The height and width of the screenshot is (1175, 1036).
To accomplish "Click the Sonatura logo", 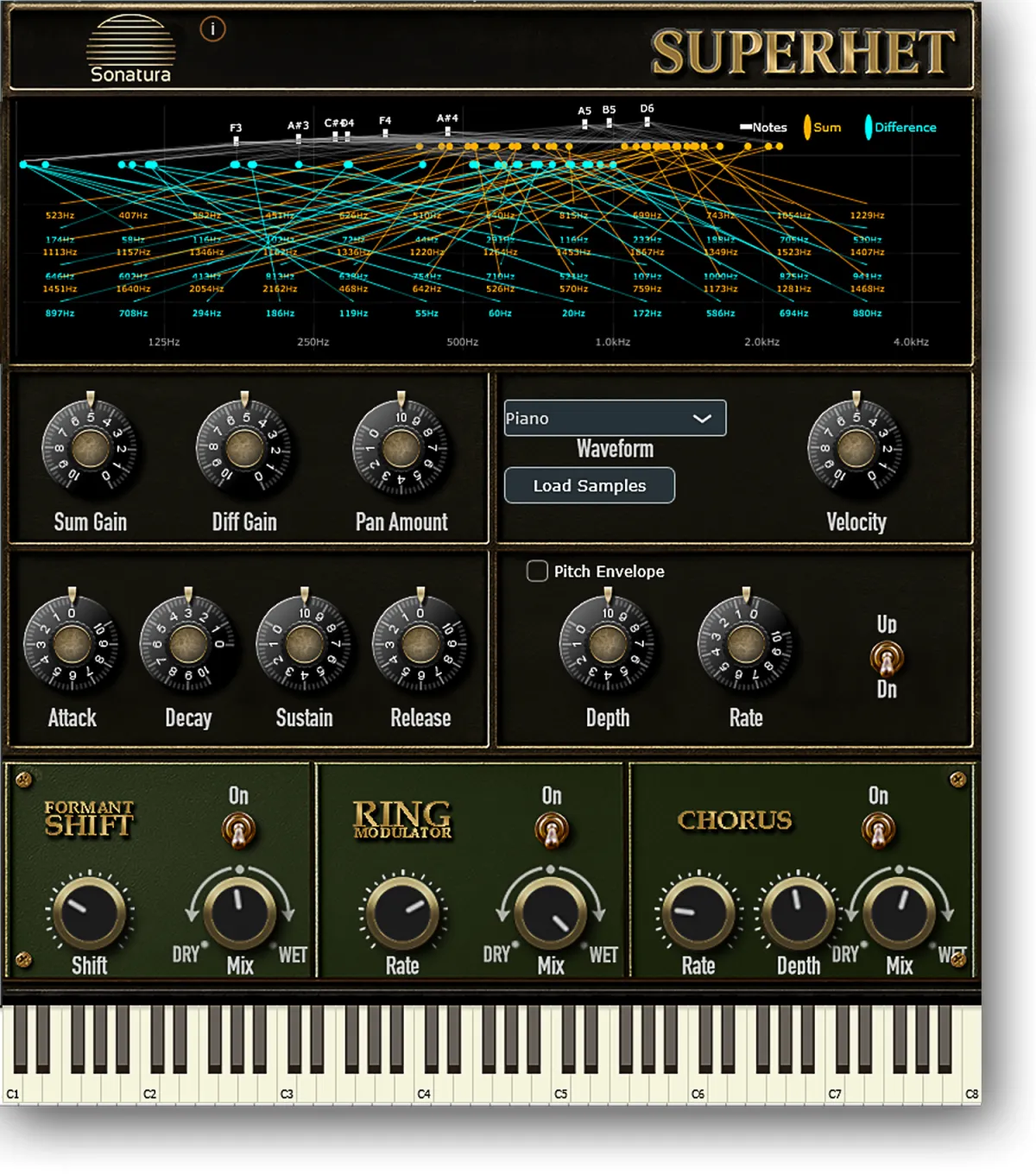I will point(130,50).
